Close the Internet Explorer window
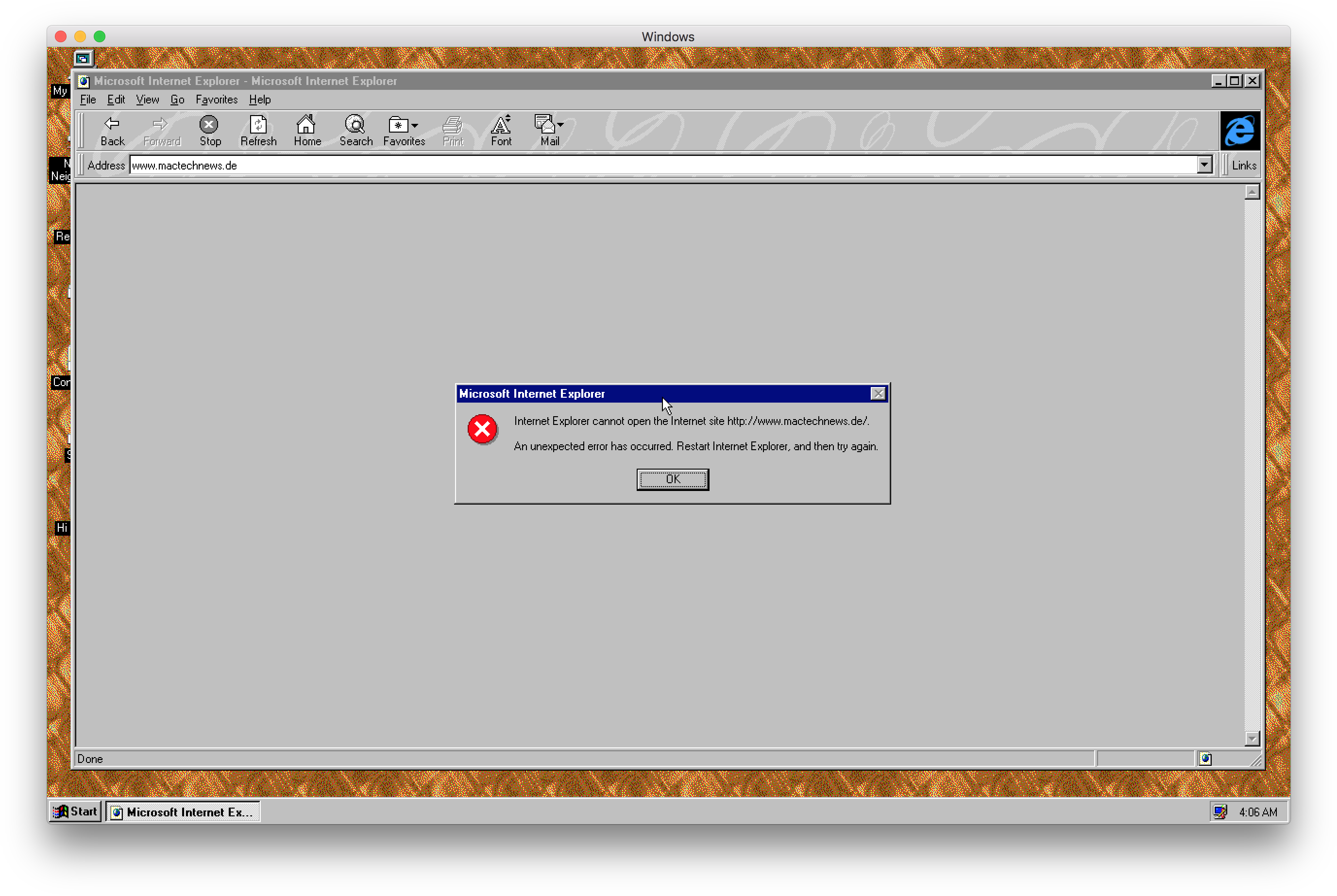The image size is (1337, 896). [1252, 81]
